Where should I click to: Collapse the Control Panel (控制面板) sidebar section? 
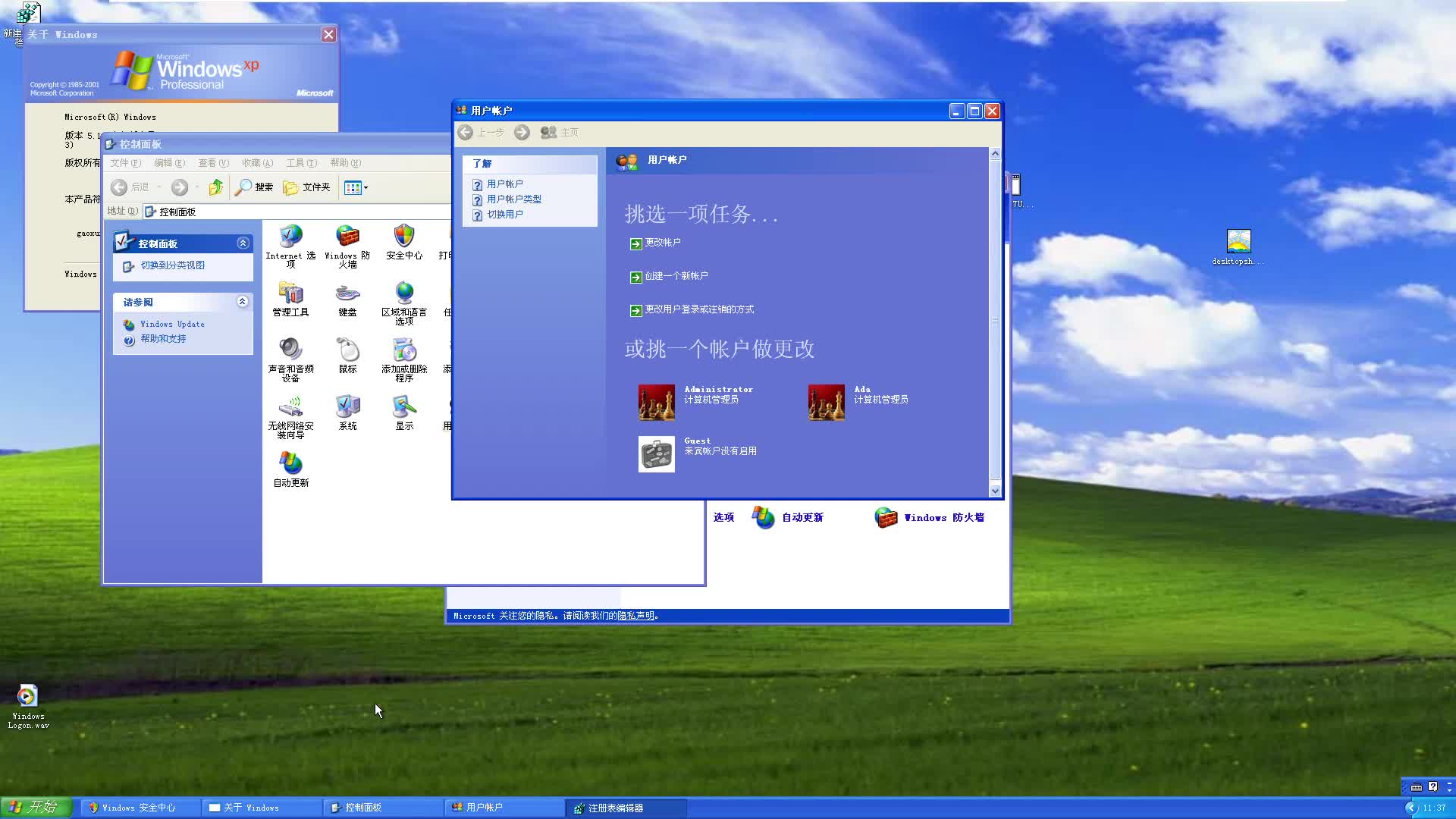pos(243,243)
